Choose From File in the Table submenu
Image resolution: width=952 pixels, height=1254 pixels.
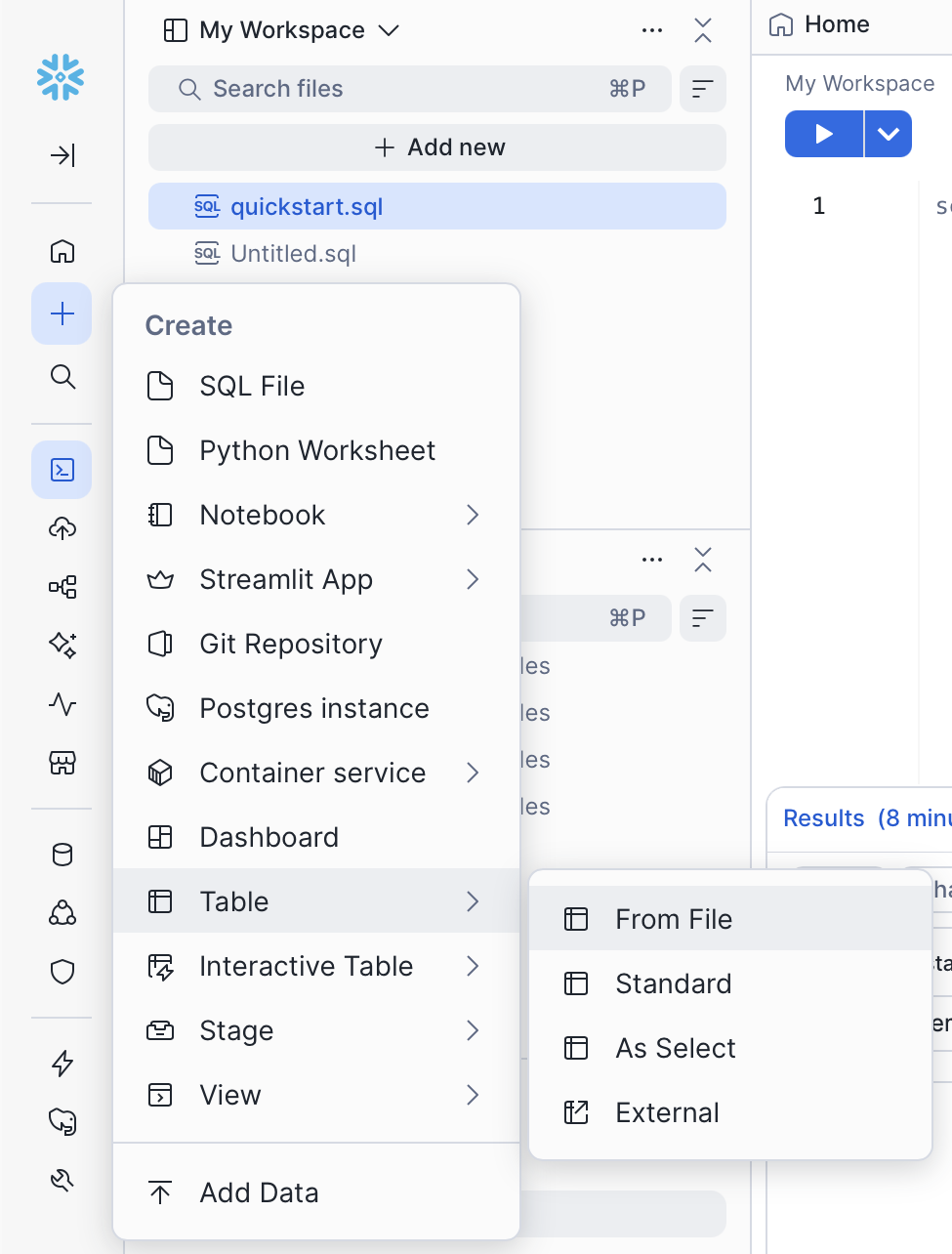click(x=674, y=919)
